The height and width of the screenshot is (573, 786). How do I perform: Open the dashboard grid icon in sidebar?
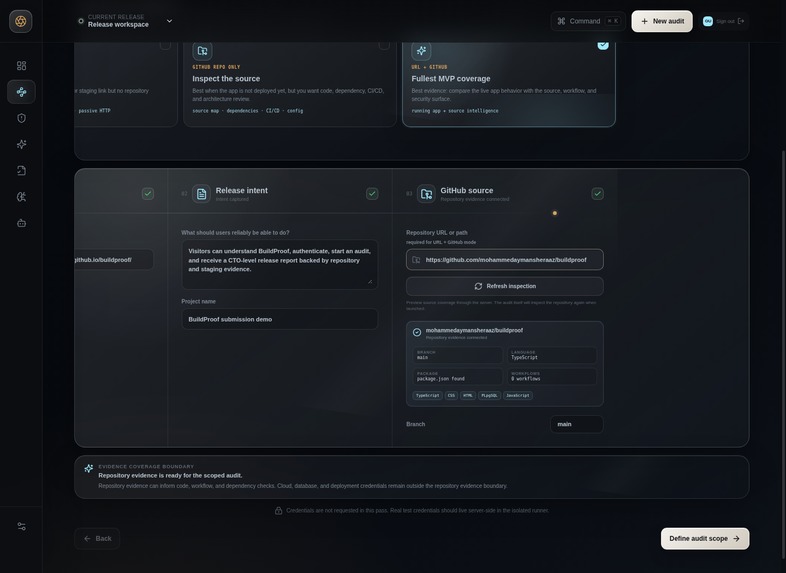tap(22, 66)
